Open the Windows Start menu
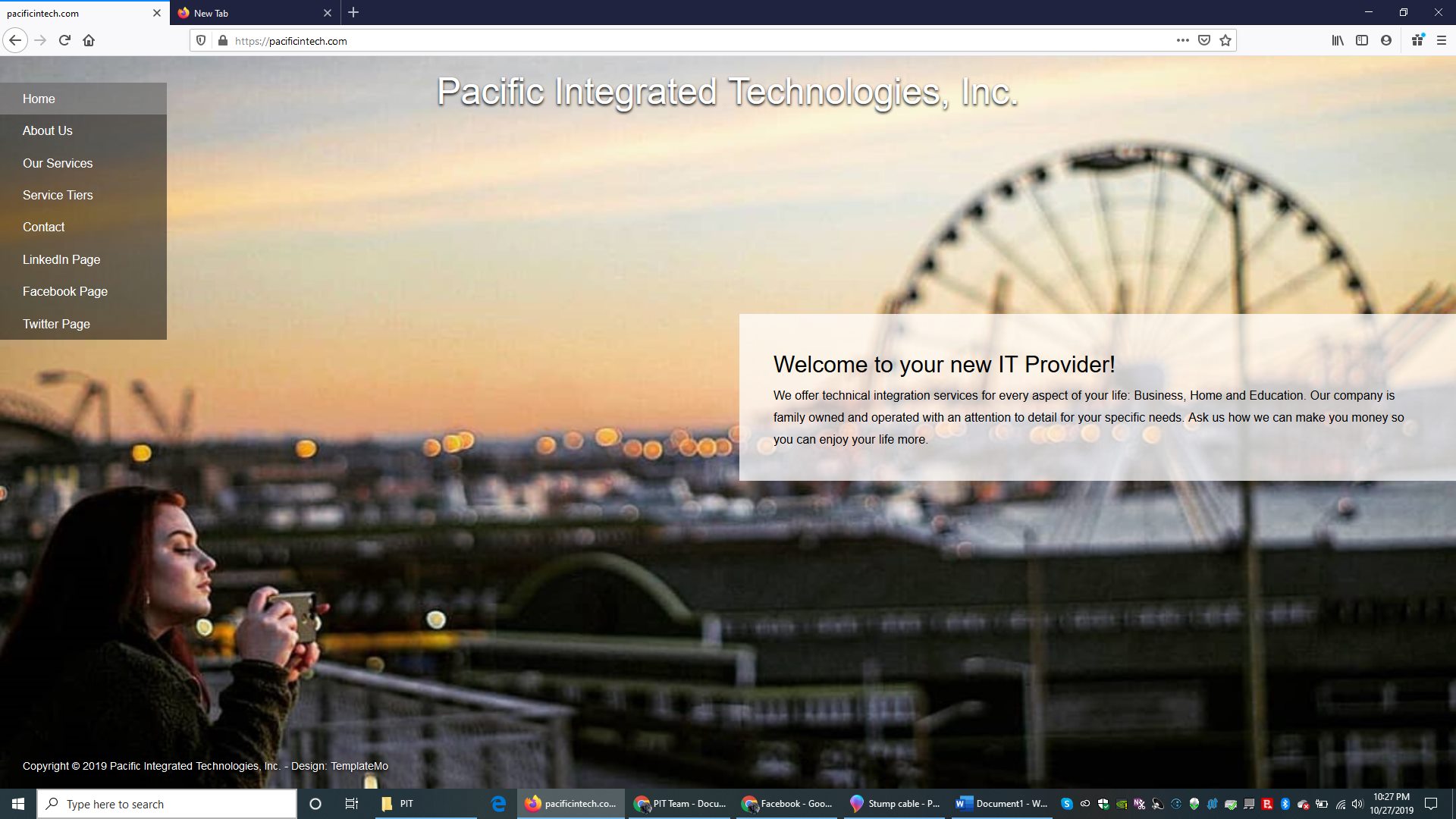Image resolution: width=1456 pixels, height=819 pixels. (x=18, y=804)
